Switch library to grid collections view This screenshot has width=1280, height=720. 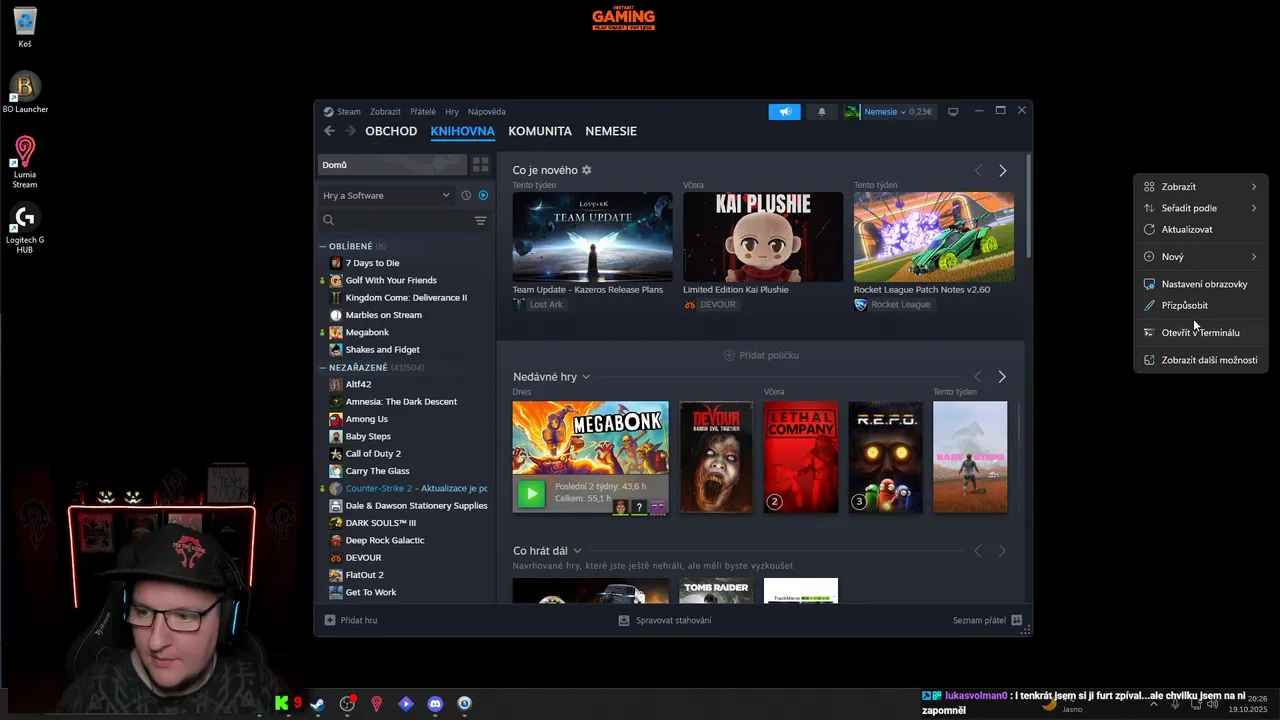[x=481, y=165]
